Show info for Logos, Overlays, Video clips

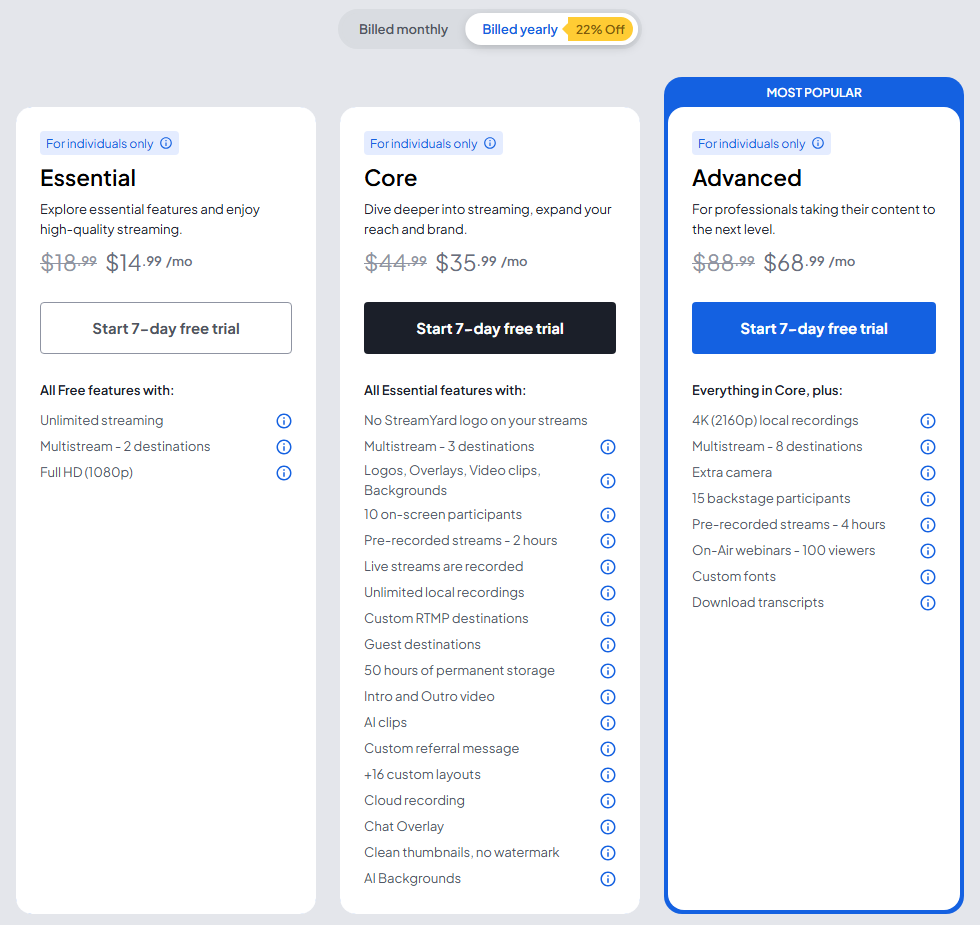pyautogui.click(x=608, y=481)
